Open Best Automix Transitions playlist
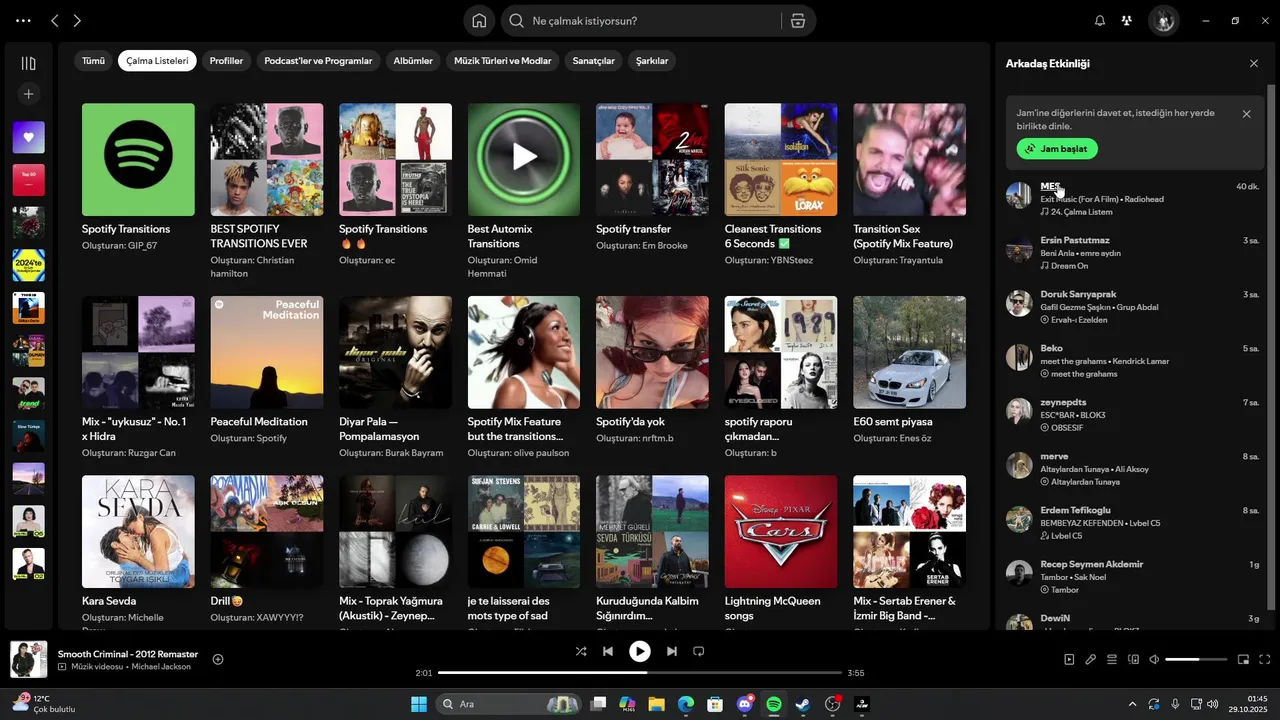Image resolution: width=1280 pixels, height=720 pixels. [524, 160]
